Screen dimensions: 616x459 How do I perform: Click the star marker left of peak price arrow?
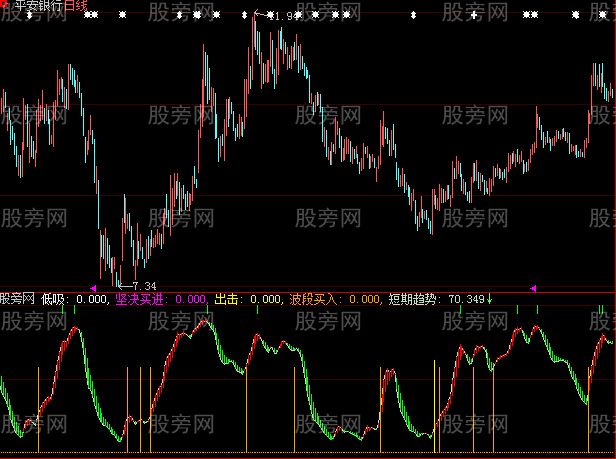click(244, 16)
